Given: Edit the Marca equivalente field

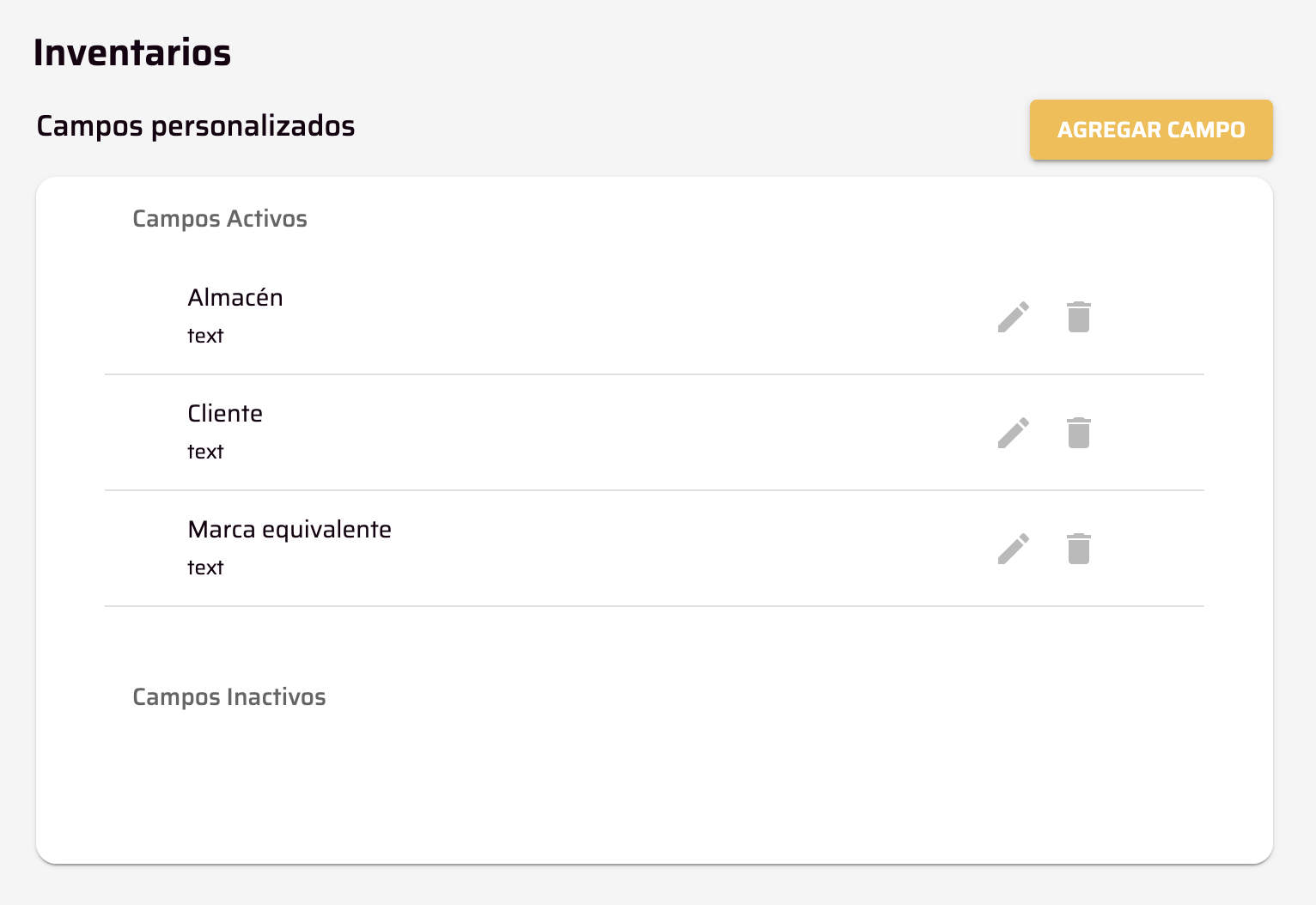Looking at the screenshot, I should click(1014, 549).
